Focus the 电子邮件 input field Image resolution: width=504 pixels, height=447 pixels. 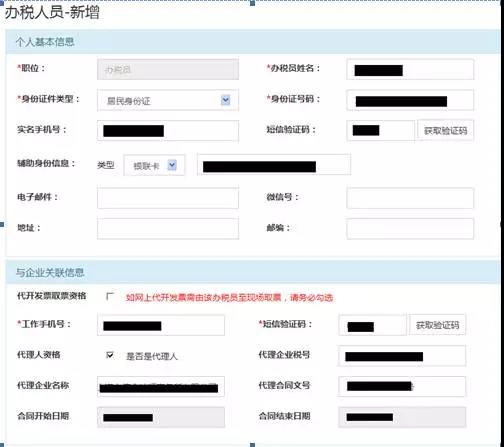pos(168,198)
